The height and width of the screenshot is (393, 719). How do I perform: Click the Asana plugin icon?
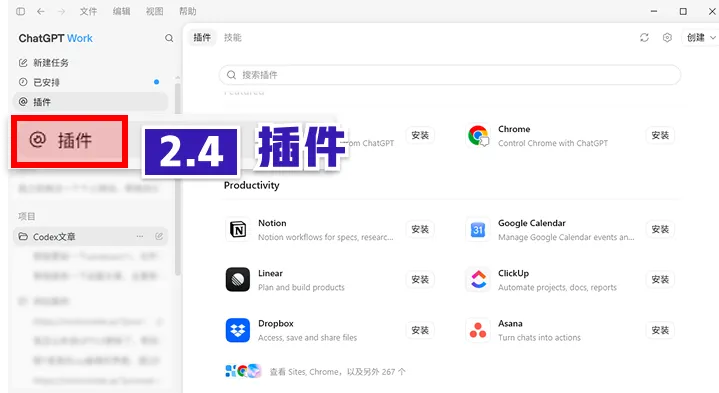tap(478, 330)
